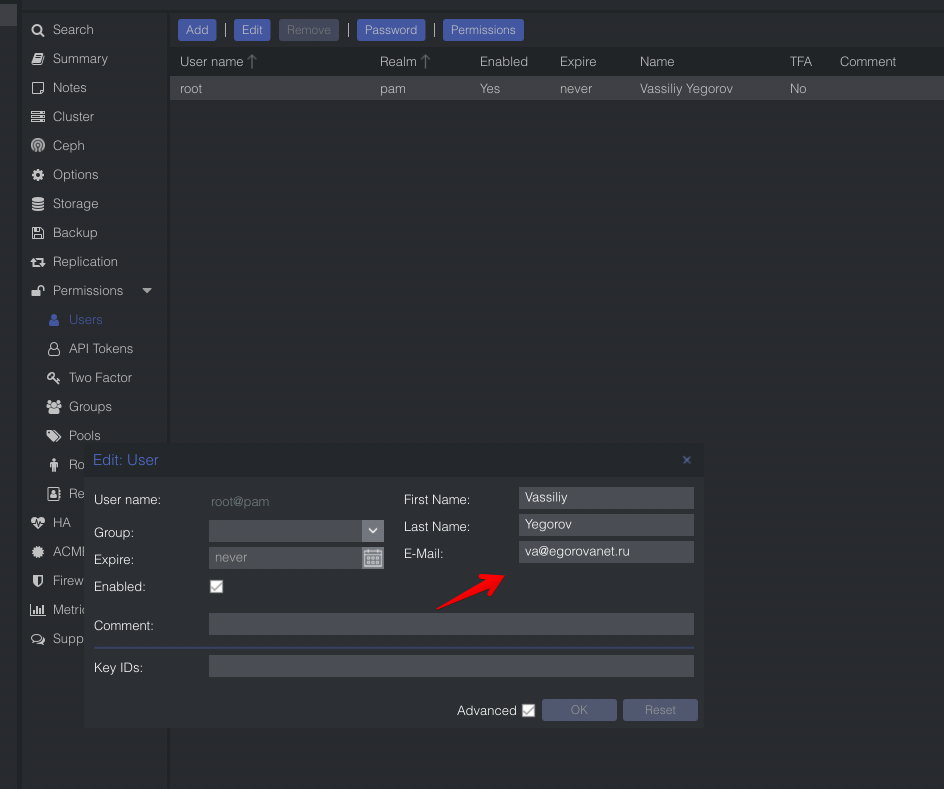This screenshot has height=789, width=944.
Task: Click the Vassiliy Yegorov name cell
Action: (686, 88)
